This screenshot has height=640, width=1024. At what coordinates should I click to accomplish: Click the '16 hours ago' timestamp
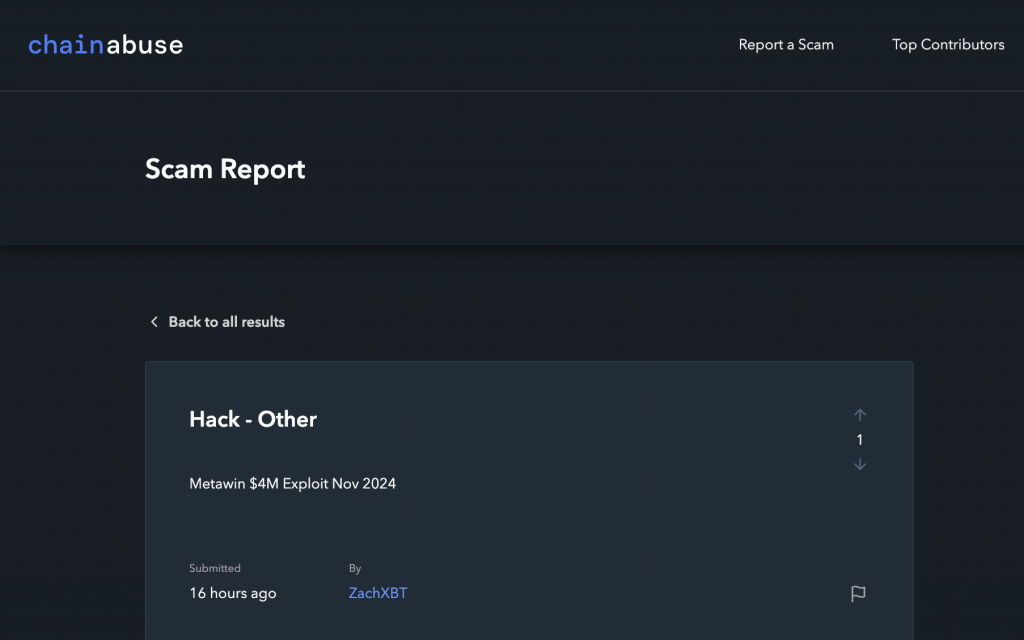[x=232, y=593]
